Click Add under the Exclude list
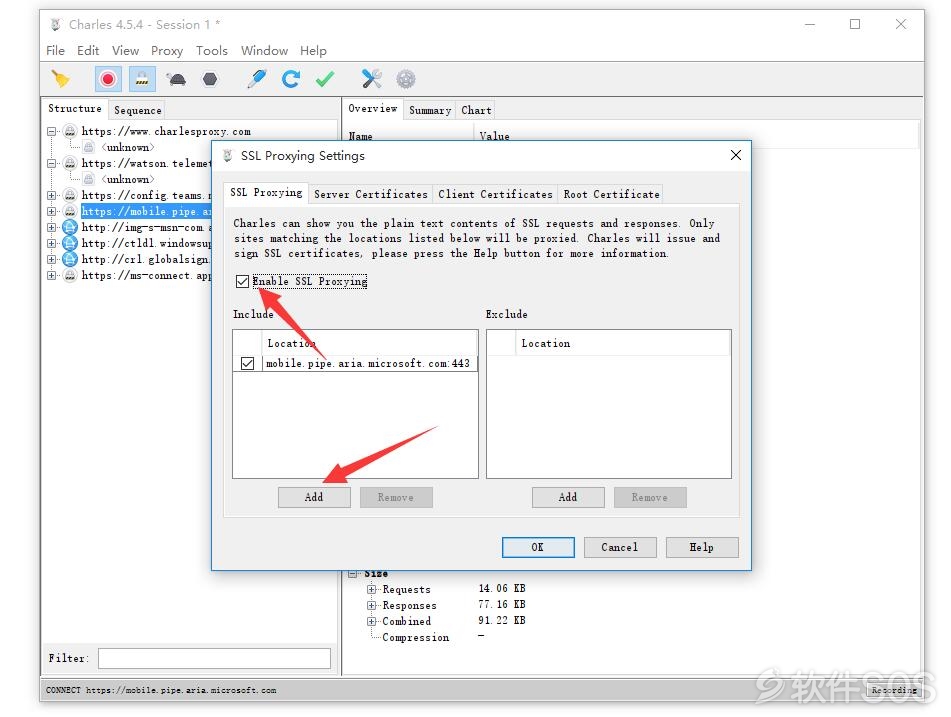Image resolution: width=951 pixels, height=717 pixels. pyautogui.click(x=568, y=497)
